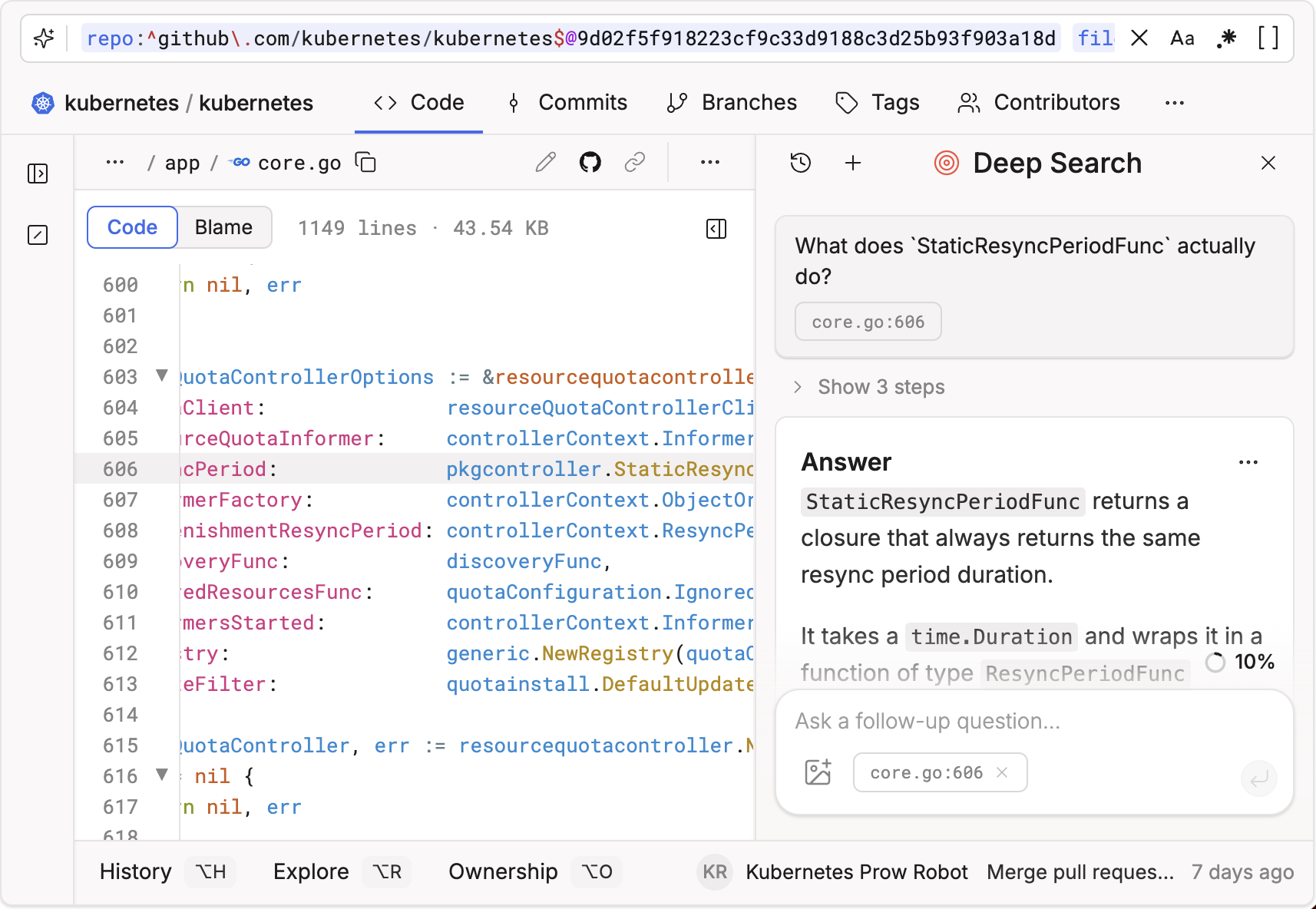The width and height of the screenshot is (1316, 909).
Task: Open Deep Search history clock icon
Action: coord(801,163)
